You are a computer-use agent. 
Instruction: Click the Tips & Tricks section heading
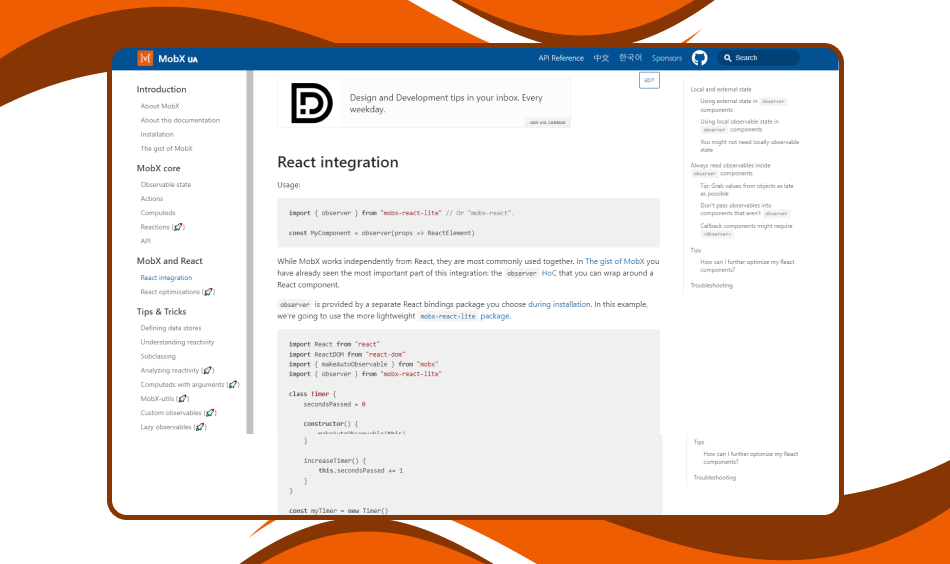click(161, 312)
